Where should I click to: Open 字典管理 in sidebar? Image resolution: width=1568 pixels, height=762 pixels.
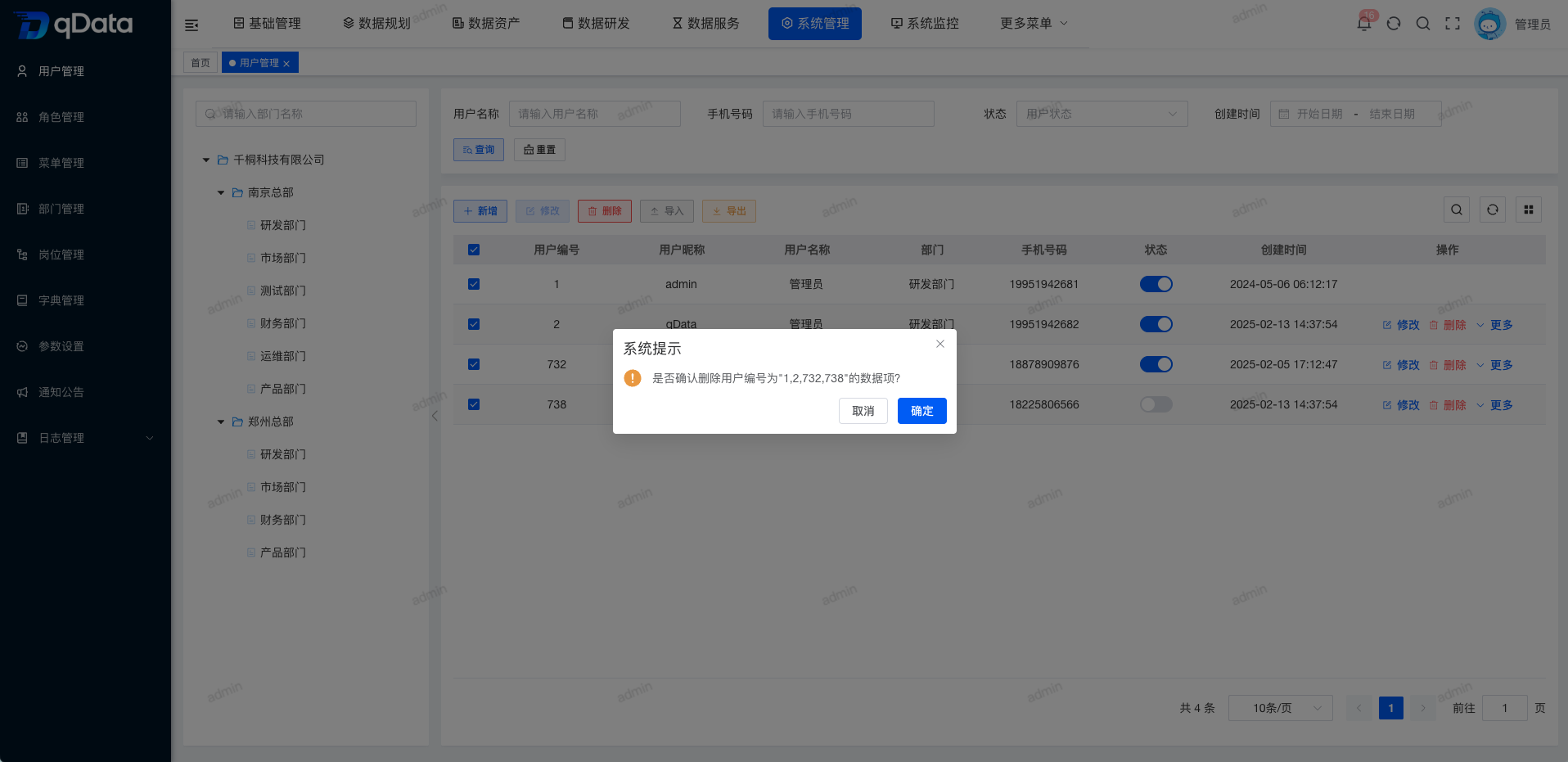[x=85, y=300]
